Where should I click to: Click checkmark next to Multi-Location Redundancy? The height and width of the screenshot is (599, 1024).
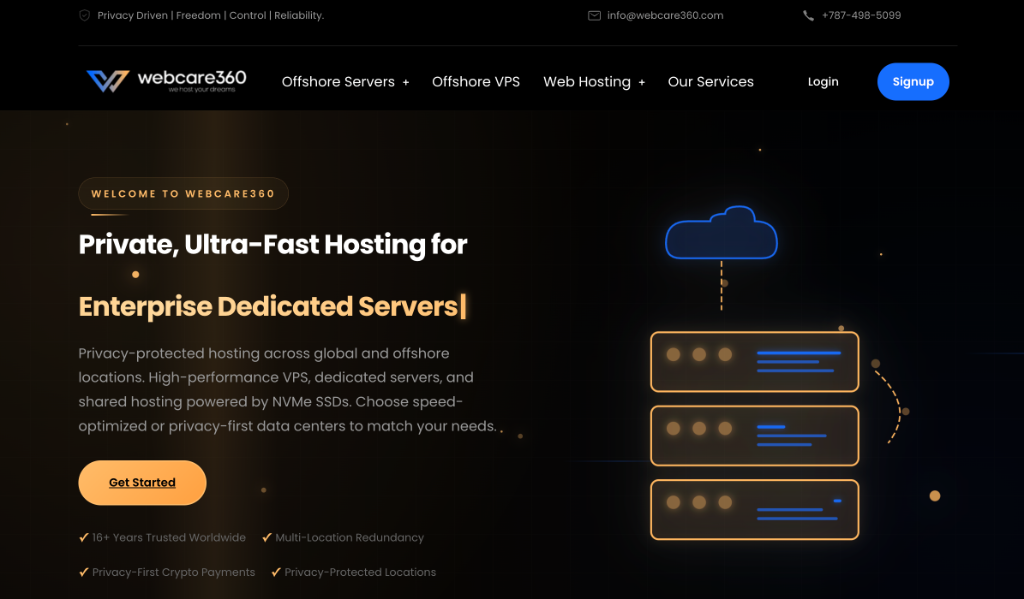pos(267,537)
